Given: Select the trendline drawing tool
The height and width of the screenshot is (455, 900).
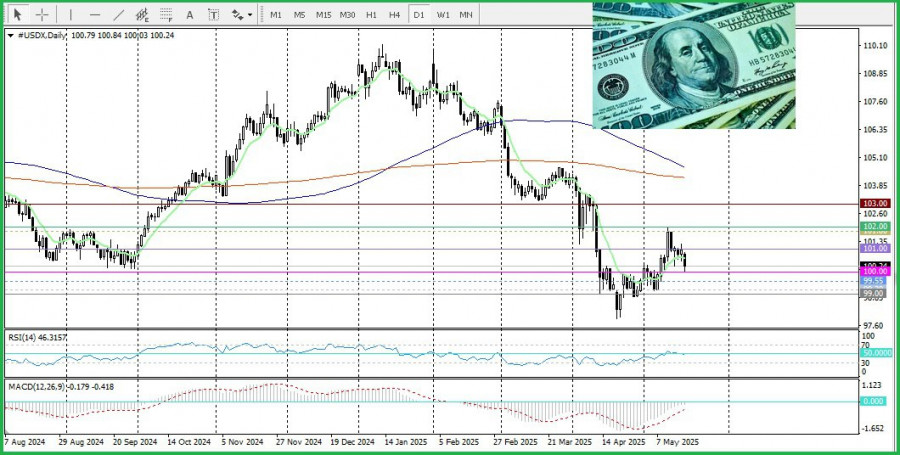Looking at the screenshot, I should click(x=118, y=15).
